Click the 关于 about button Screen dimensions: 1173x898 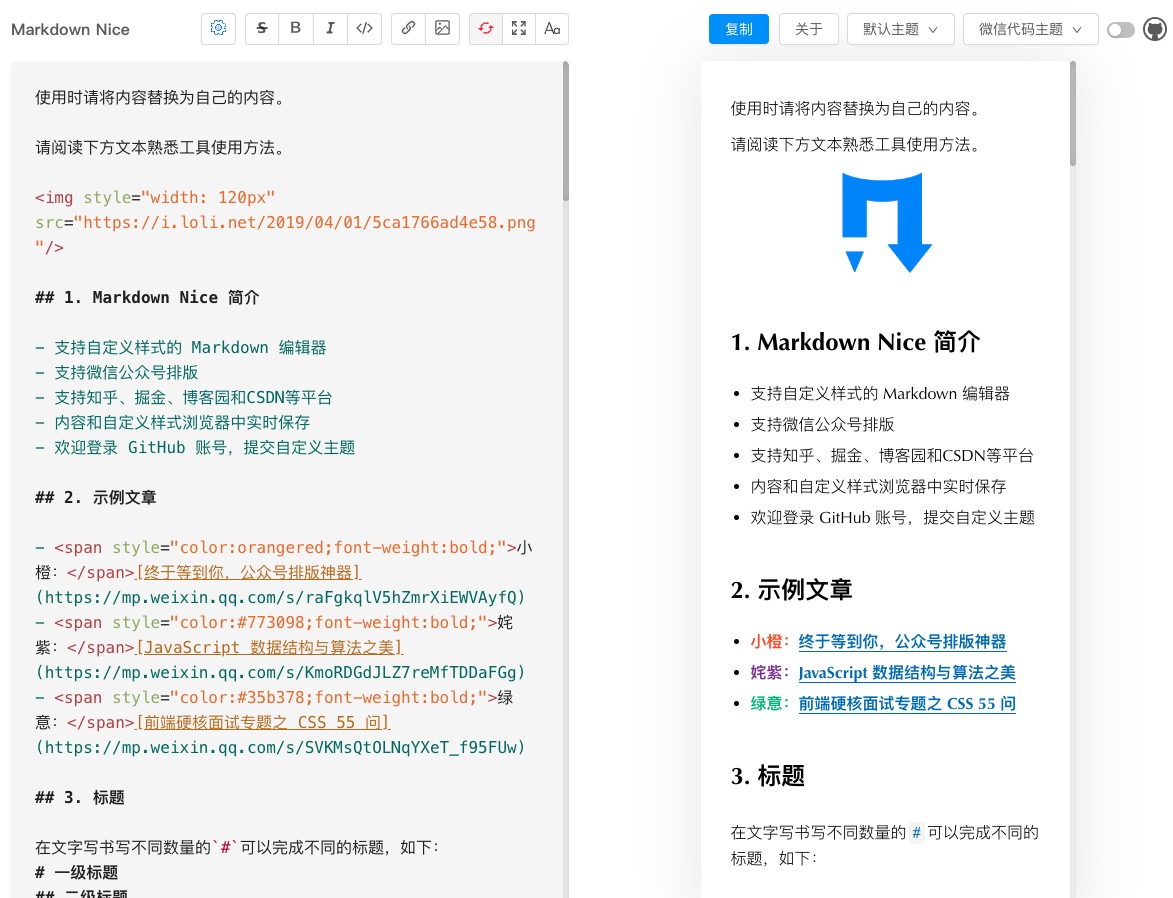(808, 29)
